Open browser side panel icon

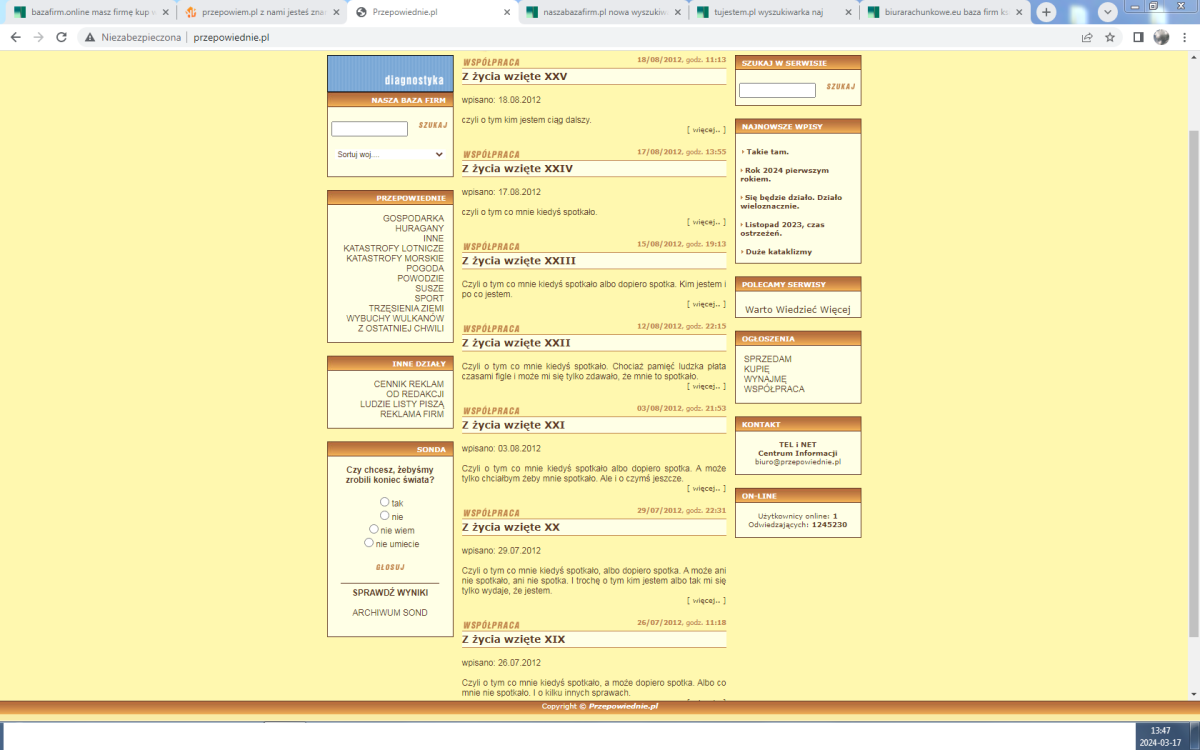1138,37
